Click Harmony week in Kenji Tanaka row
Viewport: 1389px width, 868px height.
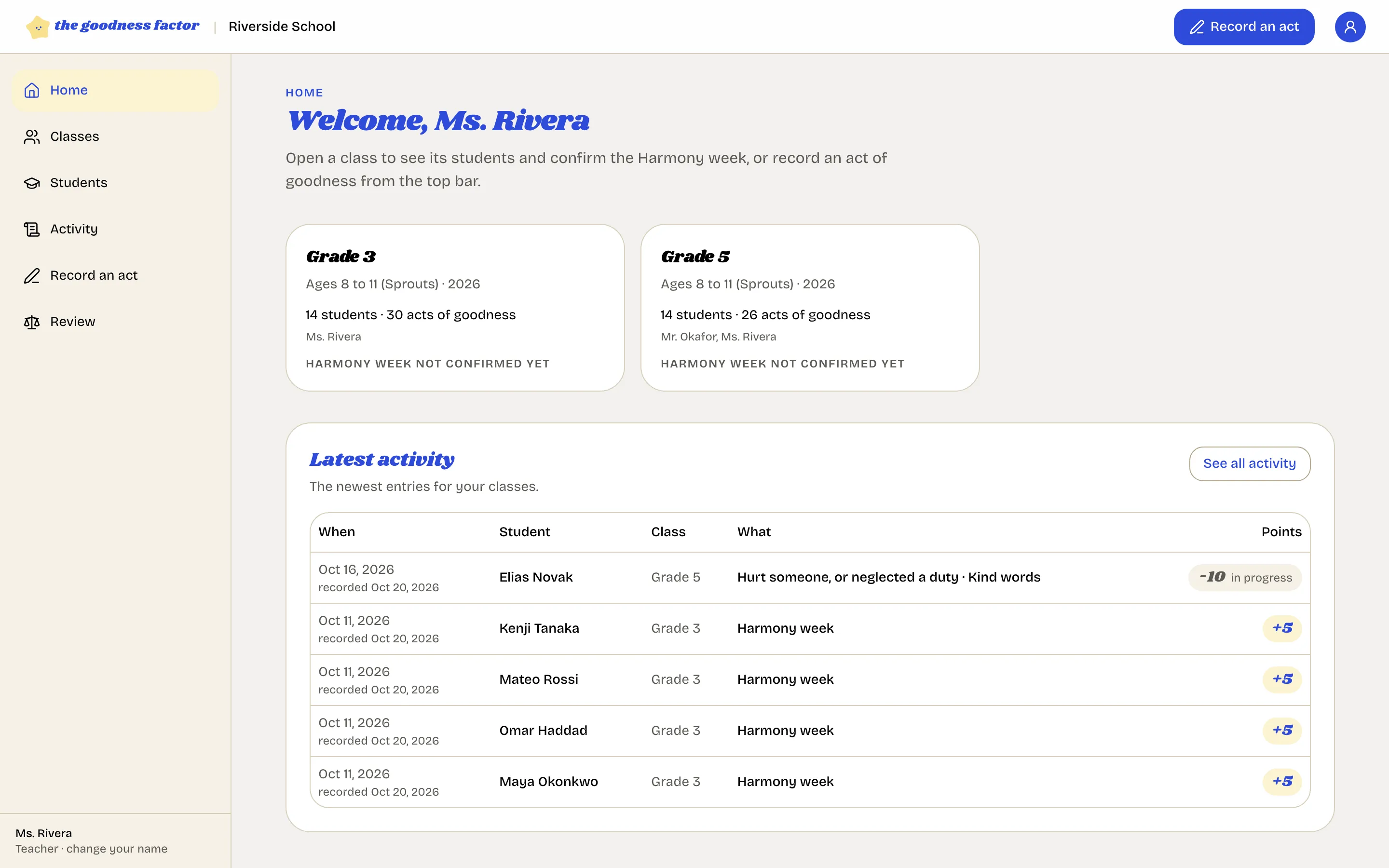(785, 628)
